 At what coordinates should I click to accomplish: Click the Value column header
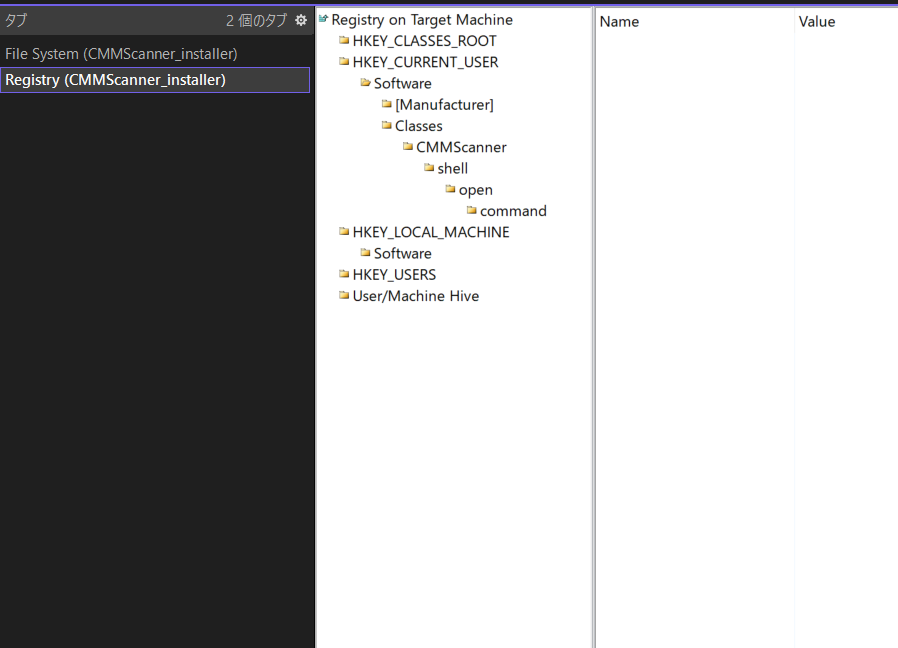coord(846,22)
